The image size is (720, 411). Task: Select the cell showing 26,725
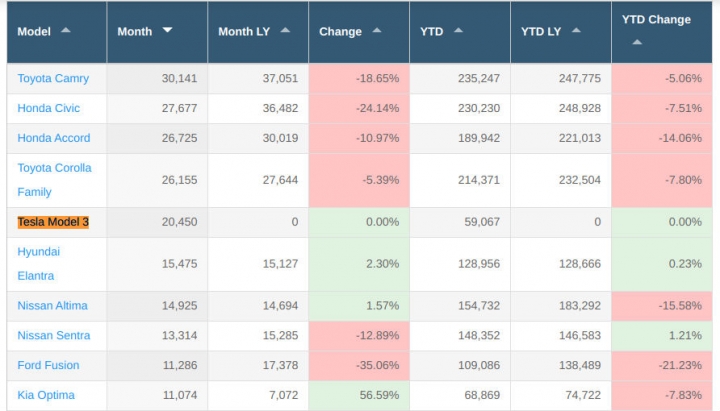click(157, 138)
